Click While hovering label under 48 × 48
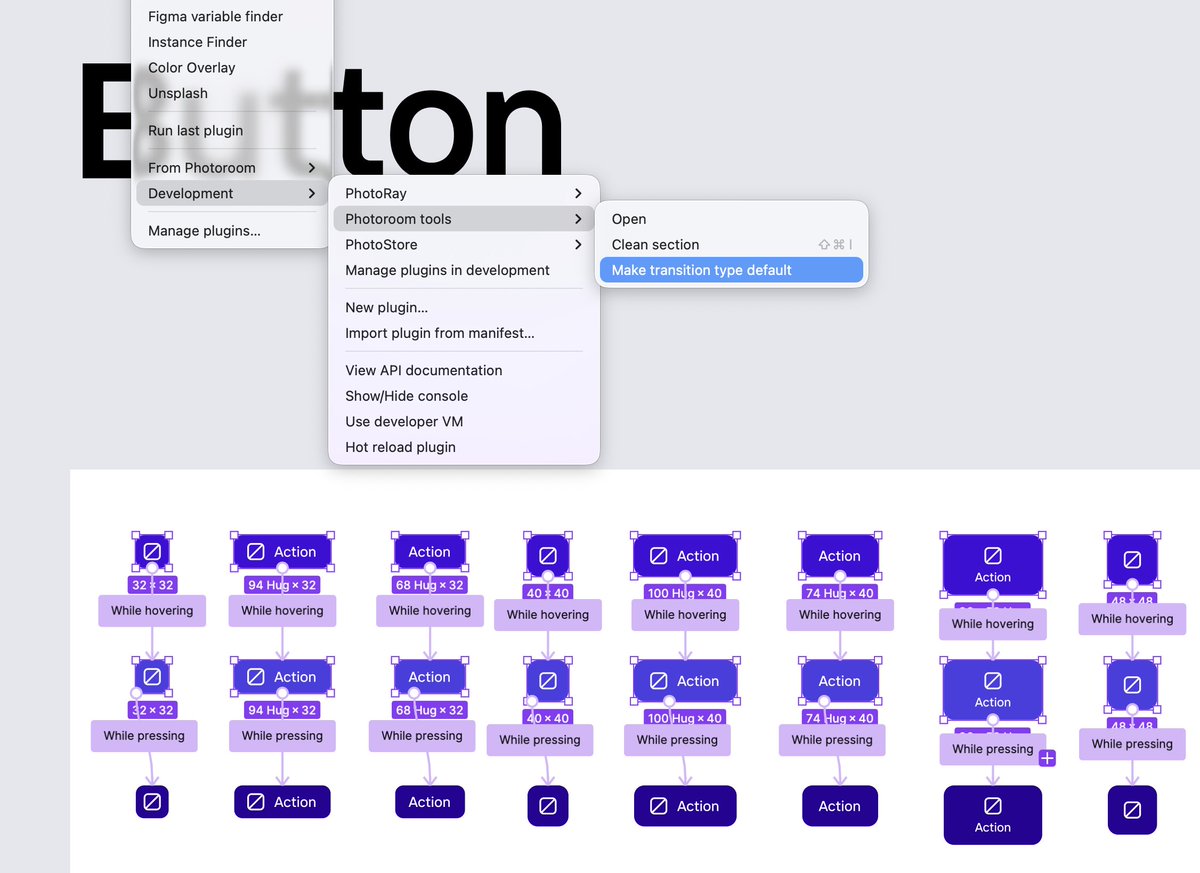This screenshot has width=1200, height=873. pos(1132,619)
